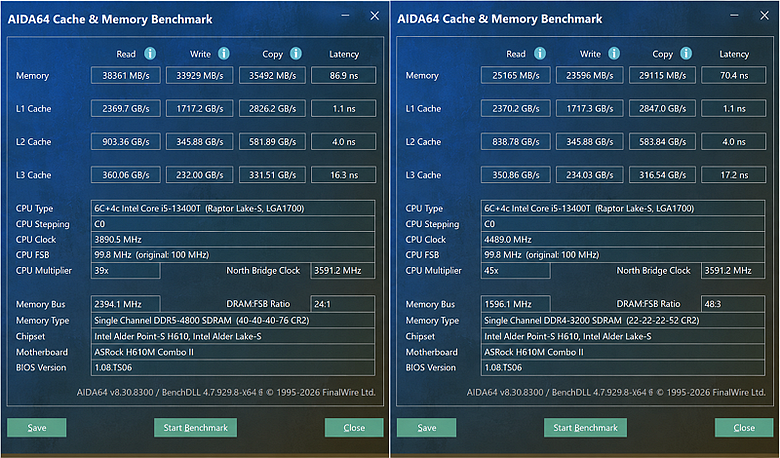Select Memory read value 38361 MB/s
This screenshot has height=458, width=780.
pyautogui.click(x=126, y=76)
